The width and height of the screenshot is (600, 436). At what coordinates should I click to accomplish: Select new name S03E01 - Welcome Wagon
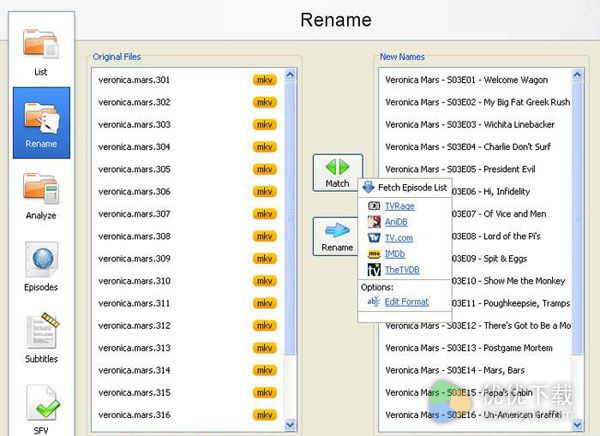click(475, 80)
